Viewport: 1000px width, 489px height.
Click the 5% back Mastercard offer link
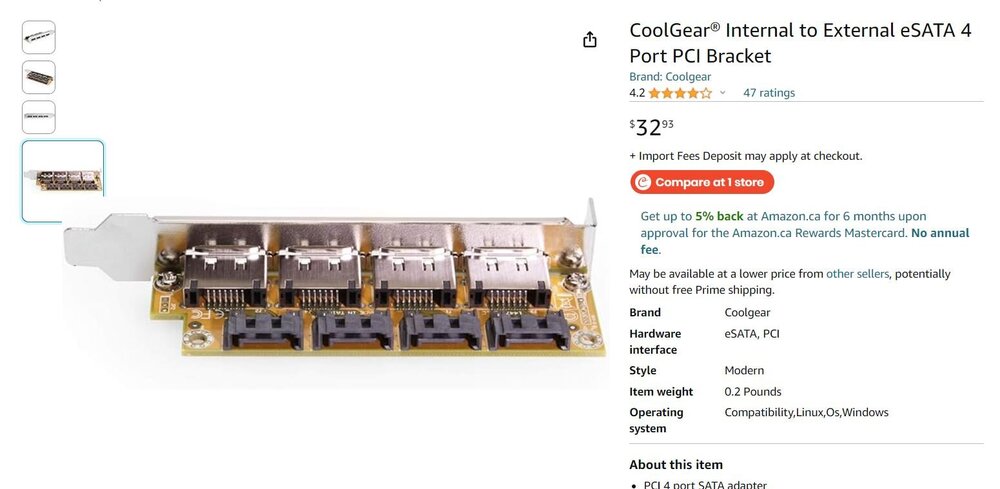(805, 233)
